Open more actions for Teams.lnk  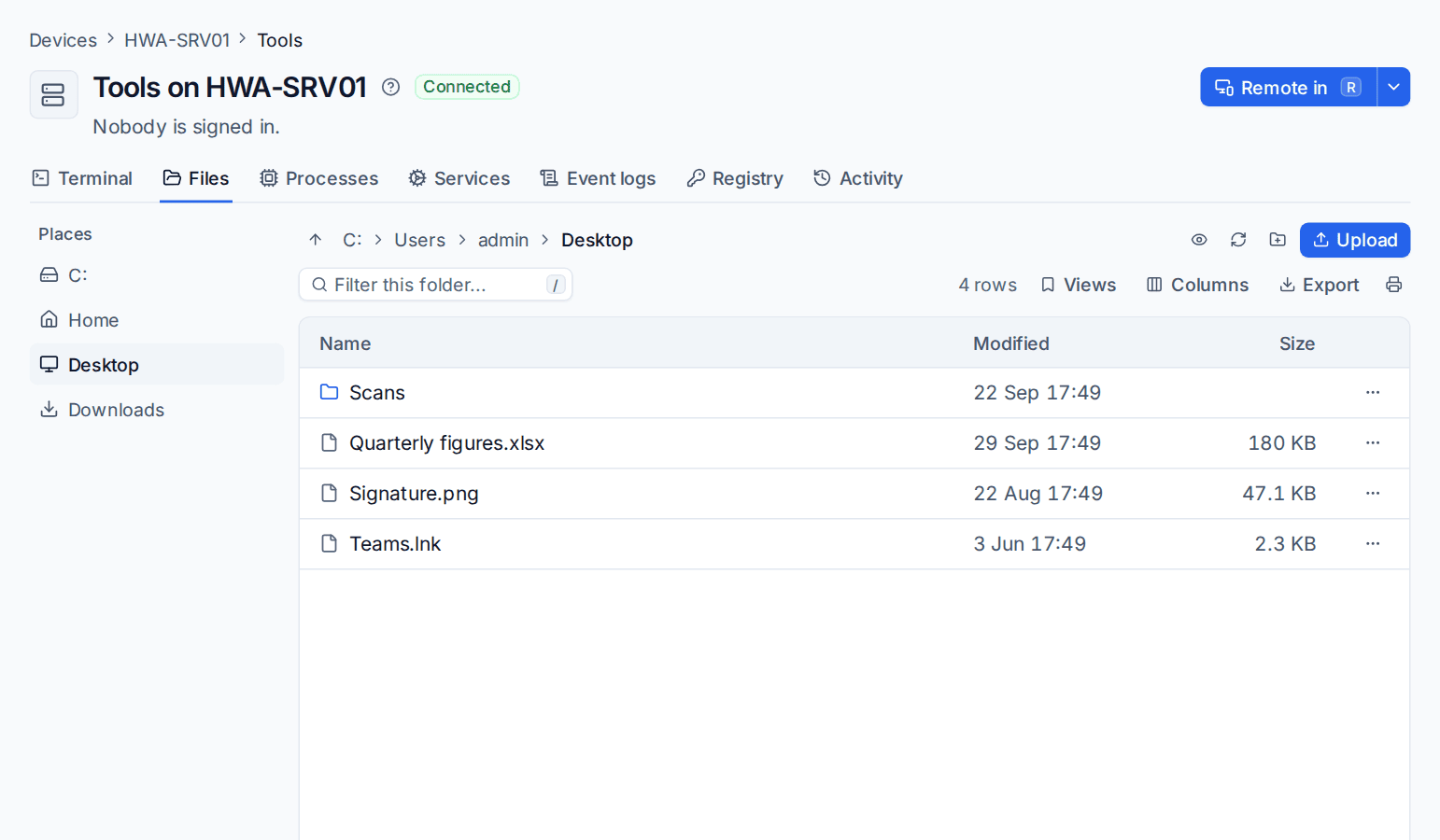point(1373,544)
